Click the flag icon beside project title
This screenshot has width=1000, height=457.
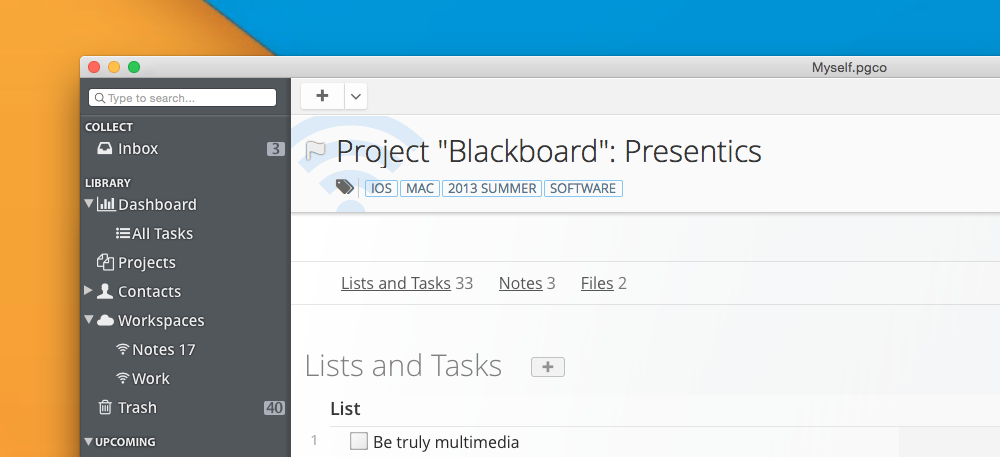316,150
